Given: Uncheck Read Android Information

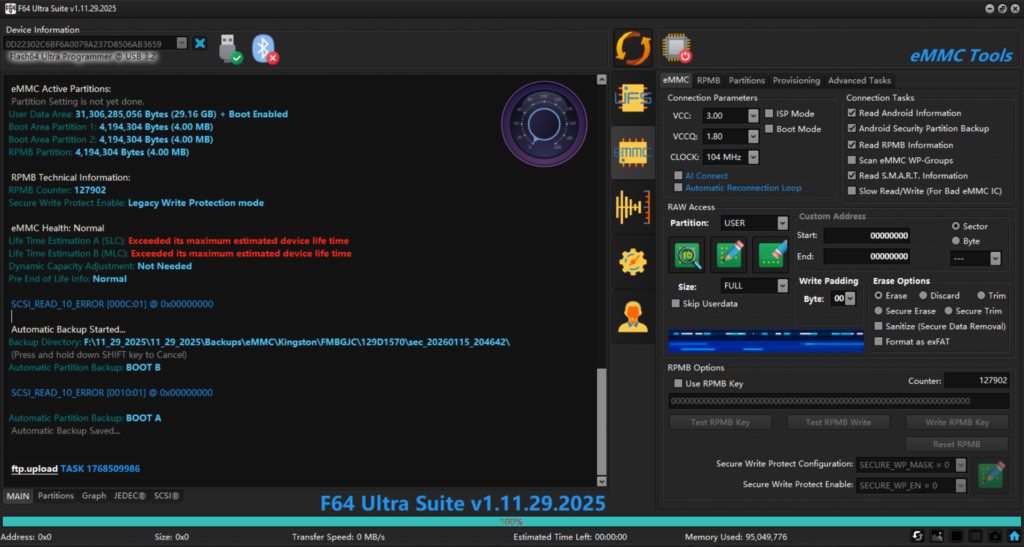Looking at the screenshot, I should pyautogui.click(x=852, y=113).
